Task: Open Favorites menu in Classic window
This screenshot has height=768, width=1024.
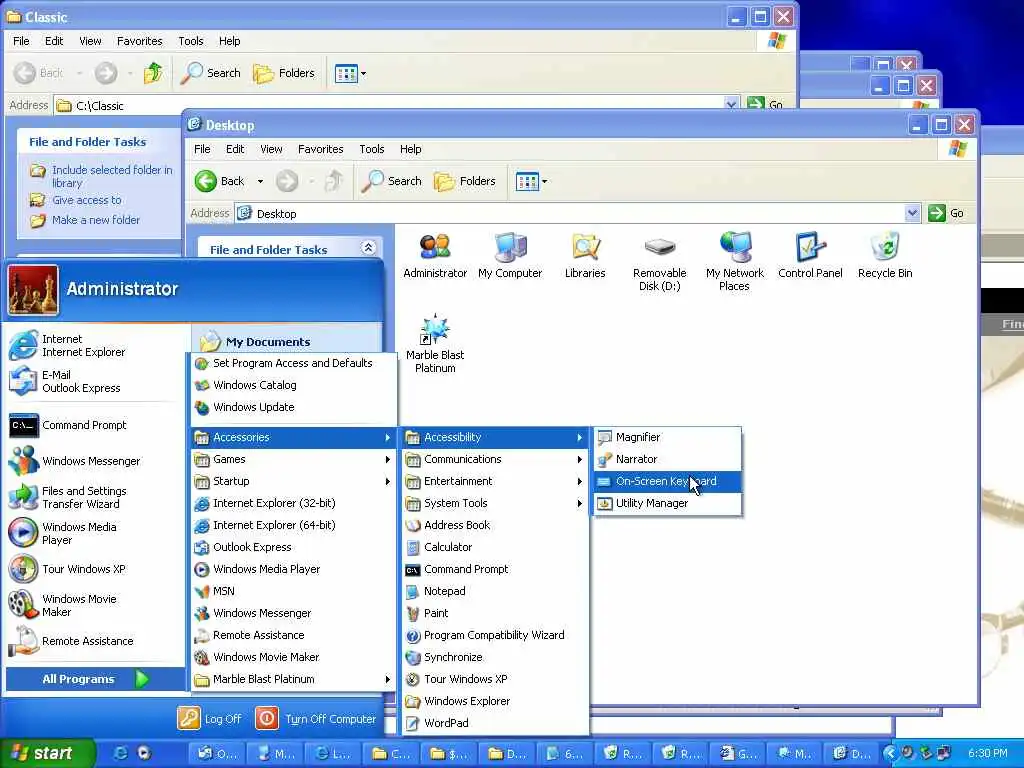Action: (x=140, y=41)
